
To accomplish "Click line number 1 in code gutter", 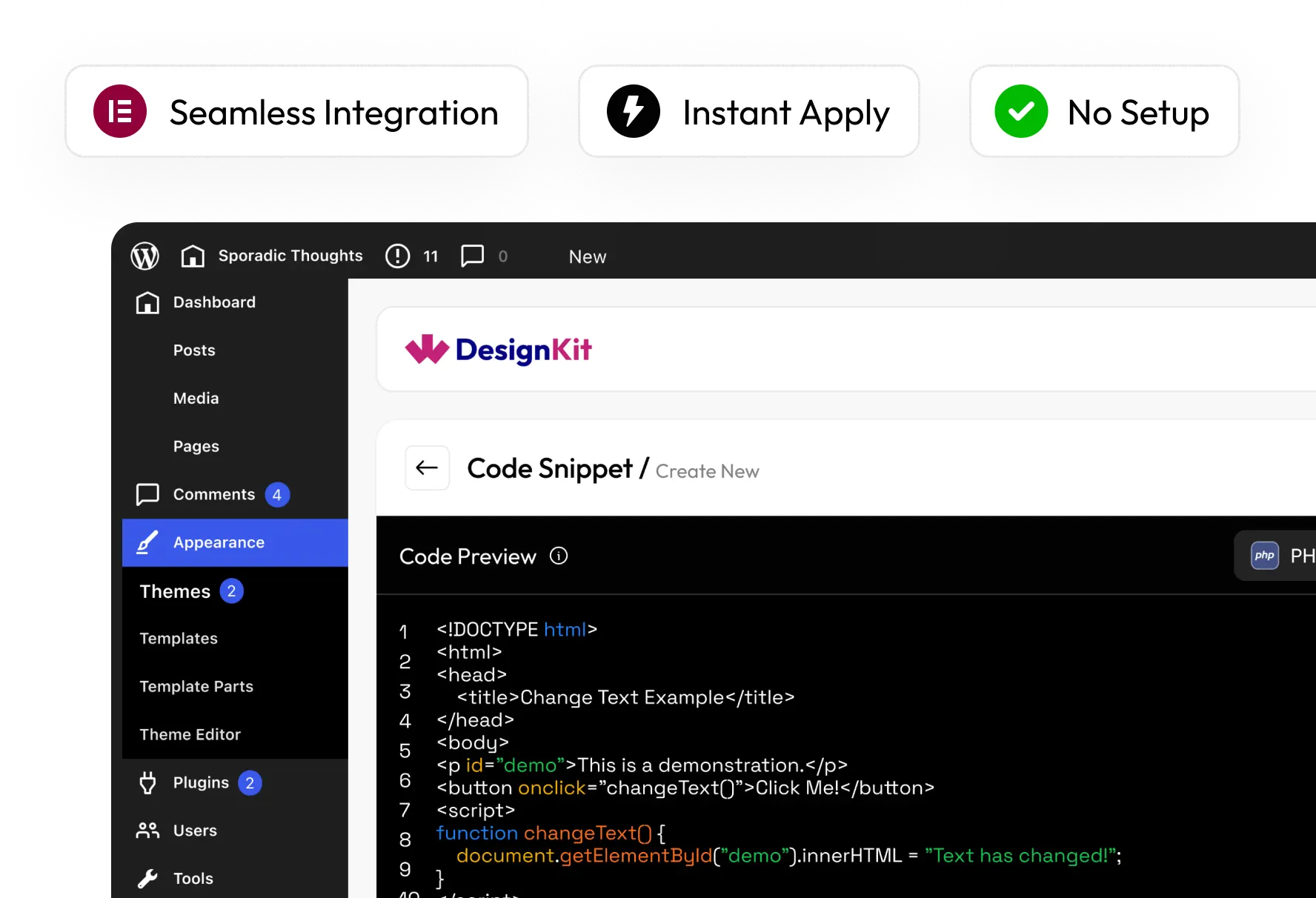I will pos(404,631).
